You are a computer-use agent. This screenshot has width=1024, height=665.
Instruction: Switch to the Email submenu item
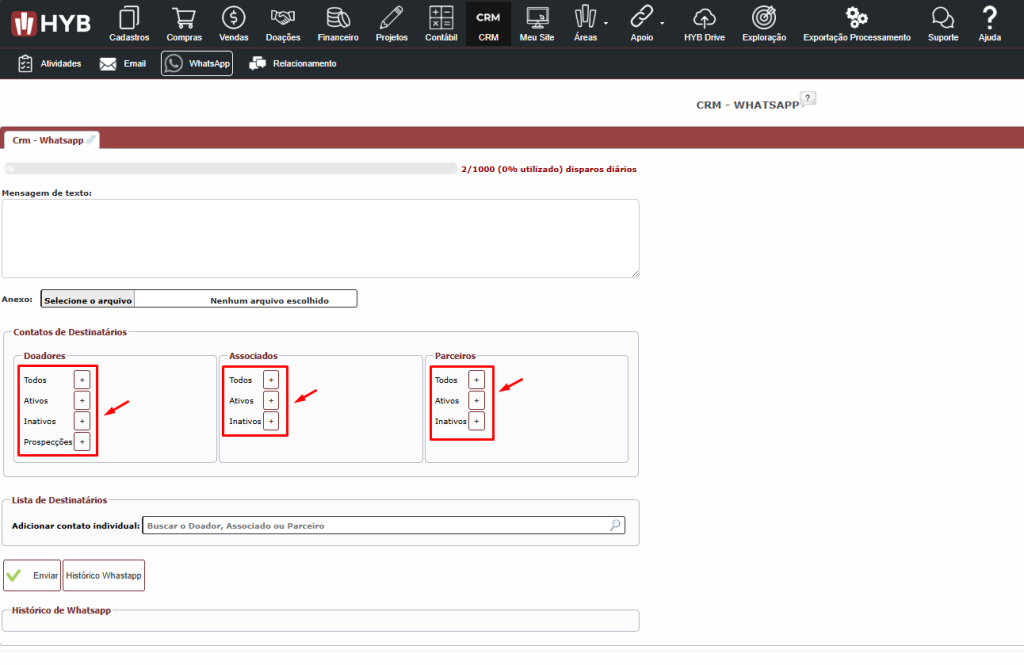122,64
